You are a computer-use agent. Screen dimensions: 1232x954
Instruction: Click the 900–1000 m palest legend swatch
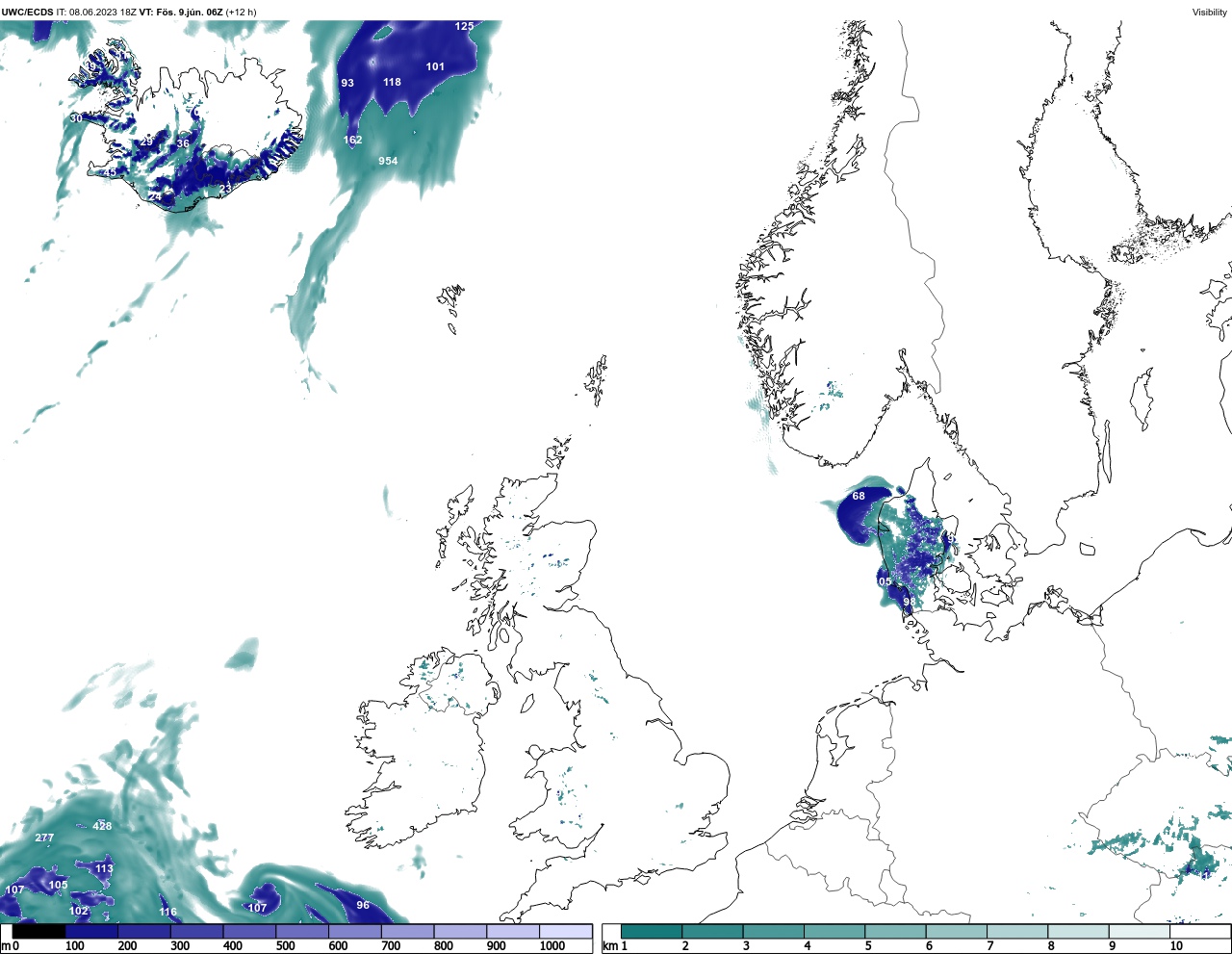click(x=513, y=932)
